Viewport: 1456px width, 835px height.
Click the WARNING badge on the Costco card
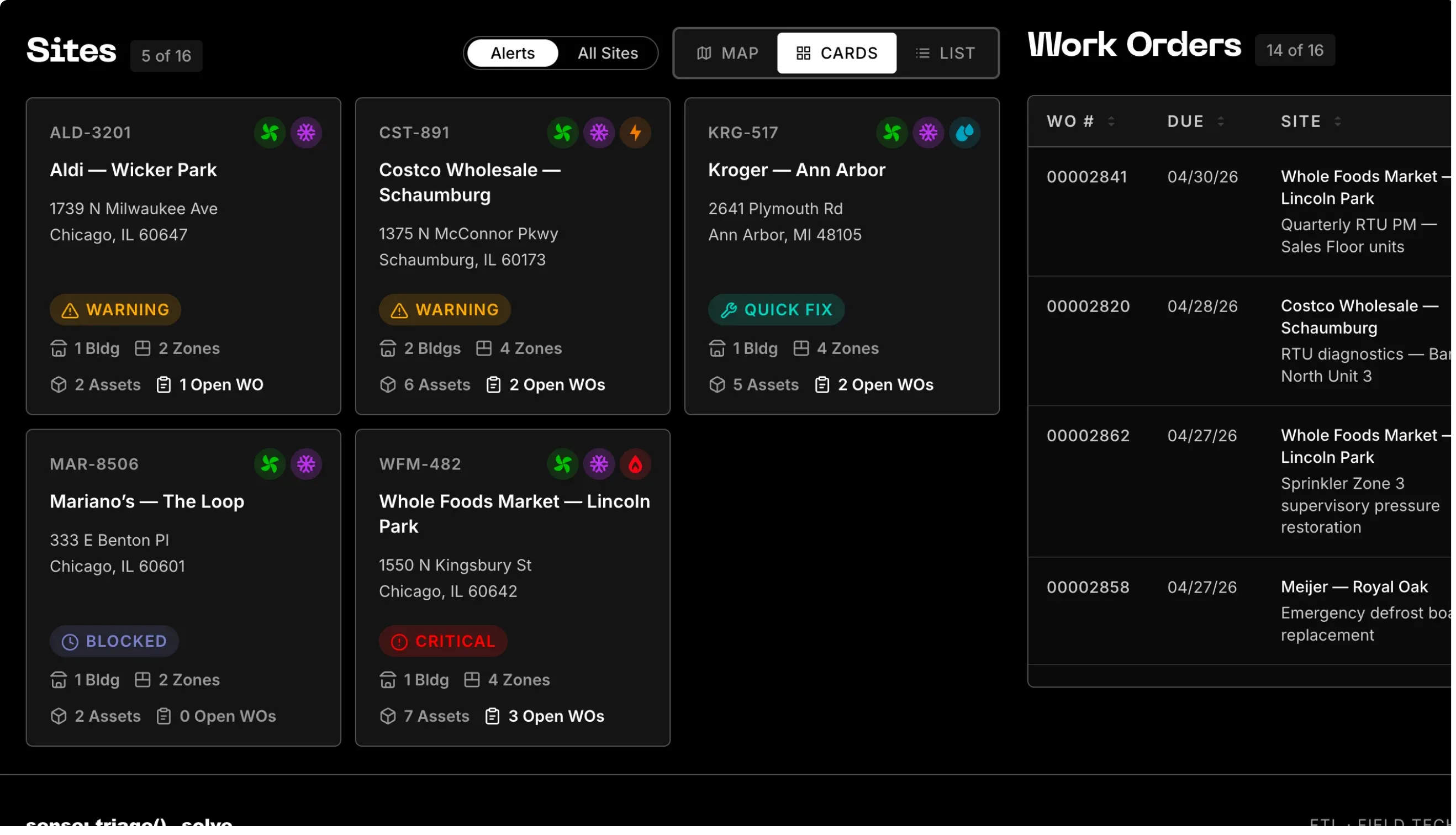coord(446,311)
